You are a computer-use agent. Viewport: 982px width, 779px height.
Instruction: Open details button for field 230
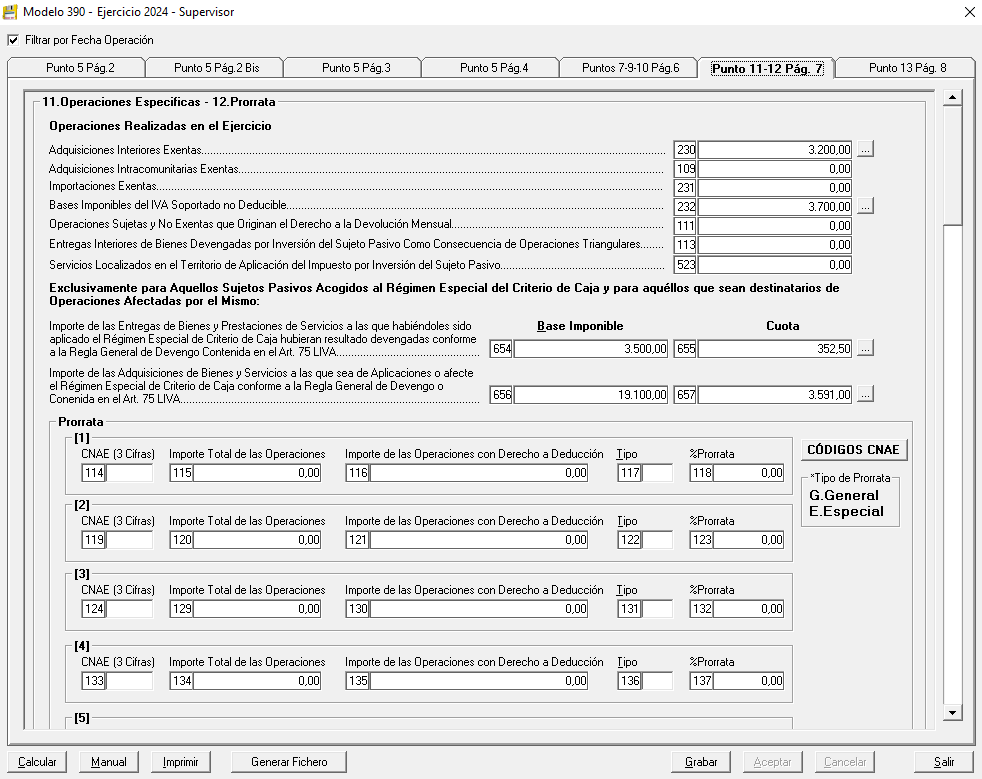coord(865,149)
